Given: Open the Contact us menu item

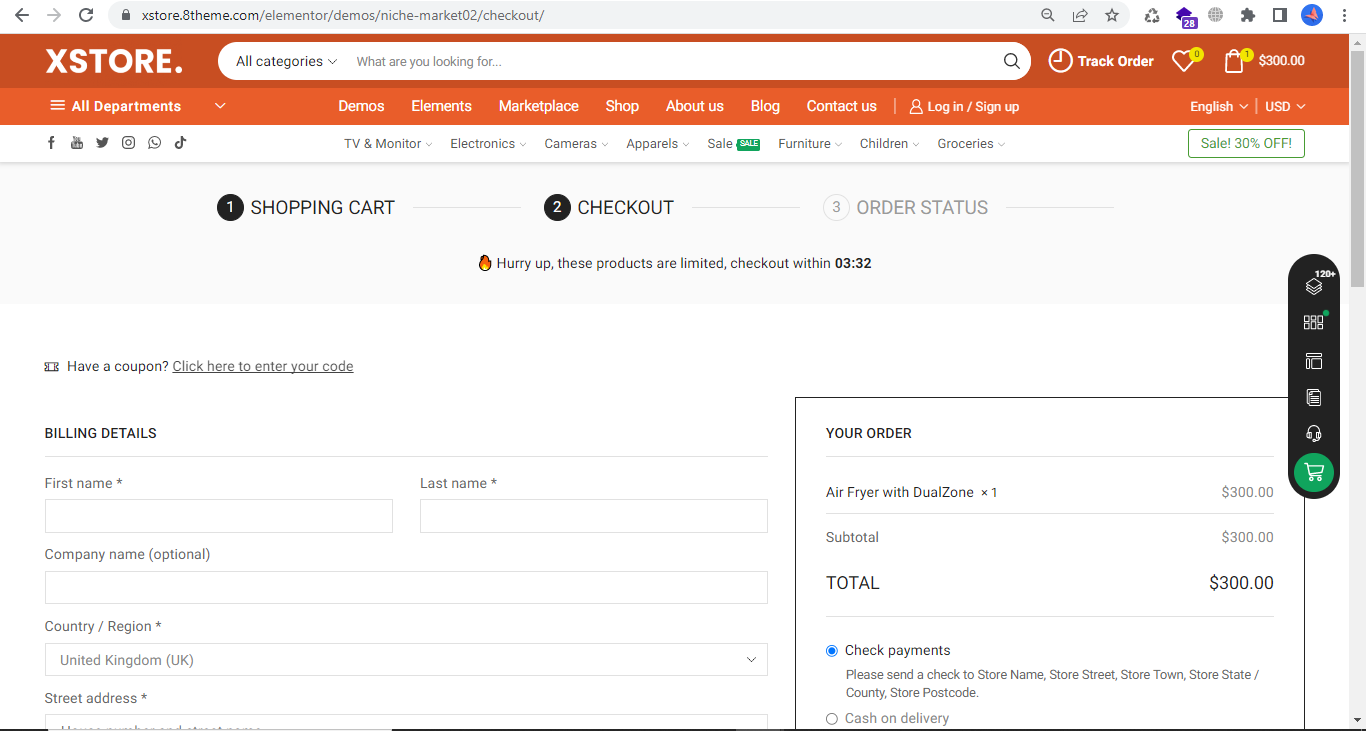Looking at the screenshot, I should [x=842, y=106].
